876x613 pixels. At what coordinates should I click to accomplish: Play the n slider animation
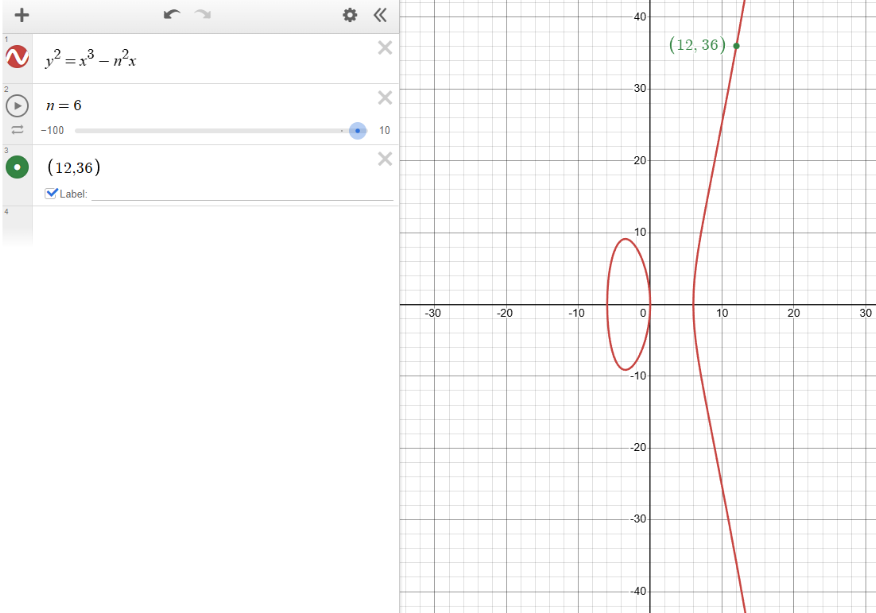tap(17, 106)
